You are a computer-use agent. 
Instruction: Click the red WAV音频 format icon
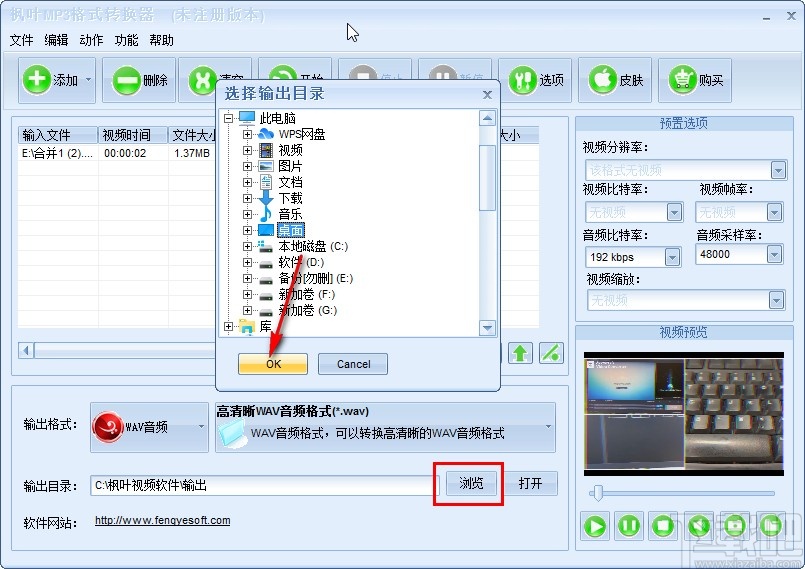108,427
